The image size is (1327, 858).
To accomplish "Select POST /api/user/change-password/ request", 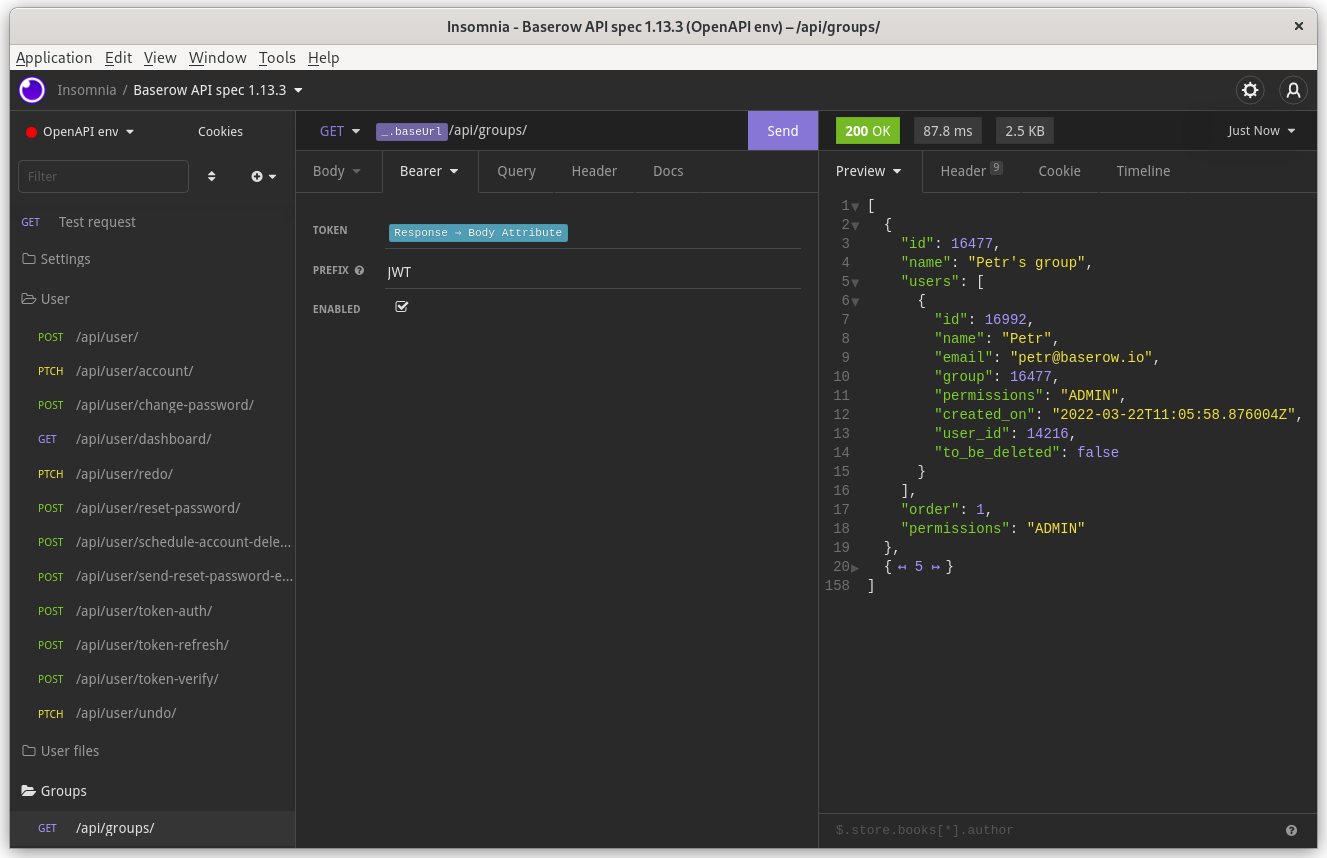I will coord(152,405).
